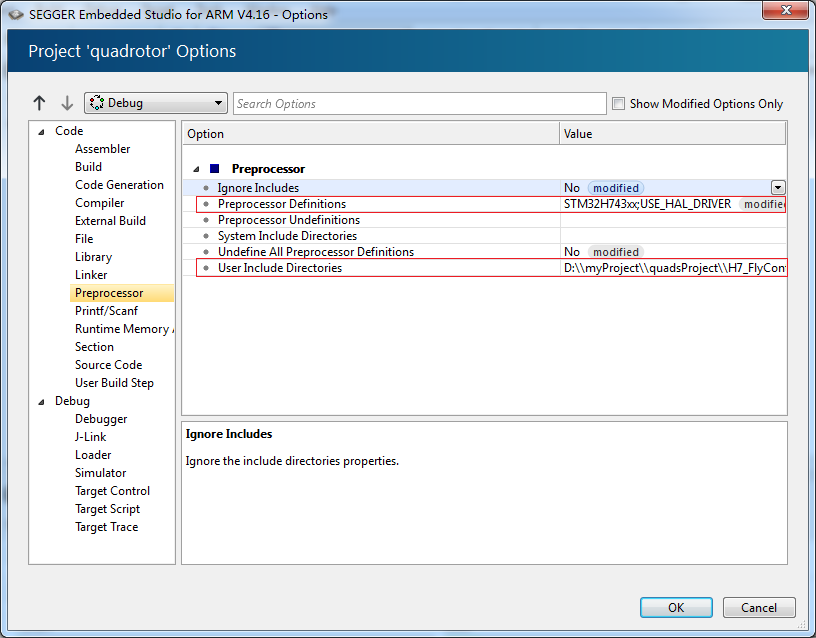816x638 pixels.
Task: Select the Compiler category
Action: point(99,203)
